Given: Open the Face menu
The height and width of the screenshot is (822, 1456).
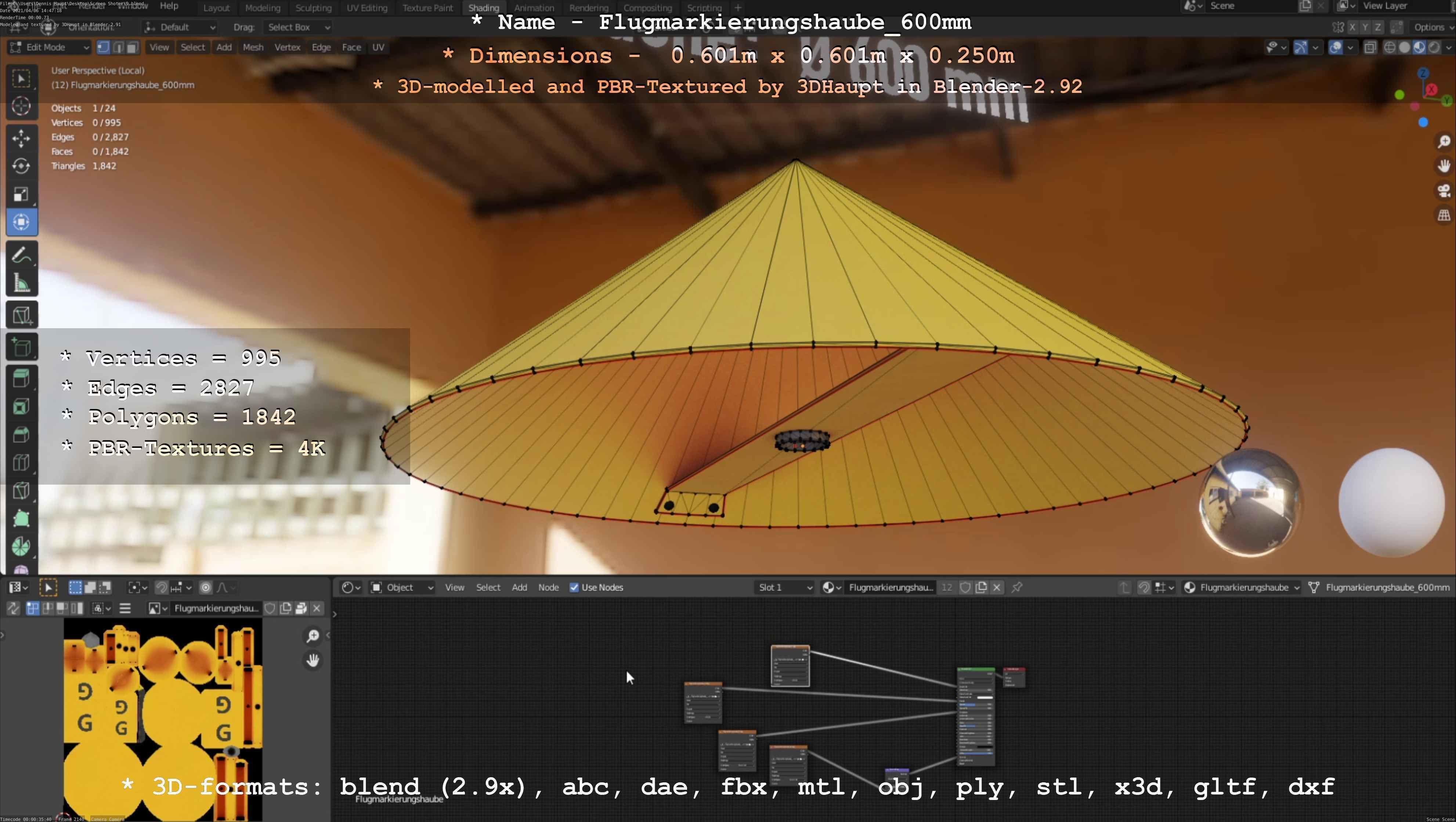Looking at the screenshot, I should point(351,47).
